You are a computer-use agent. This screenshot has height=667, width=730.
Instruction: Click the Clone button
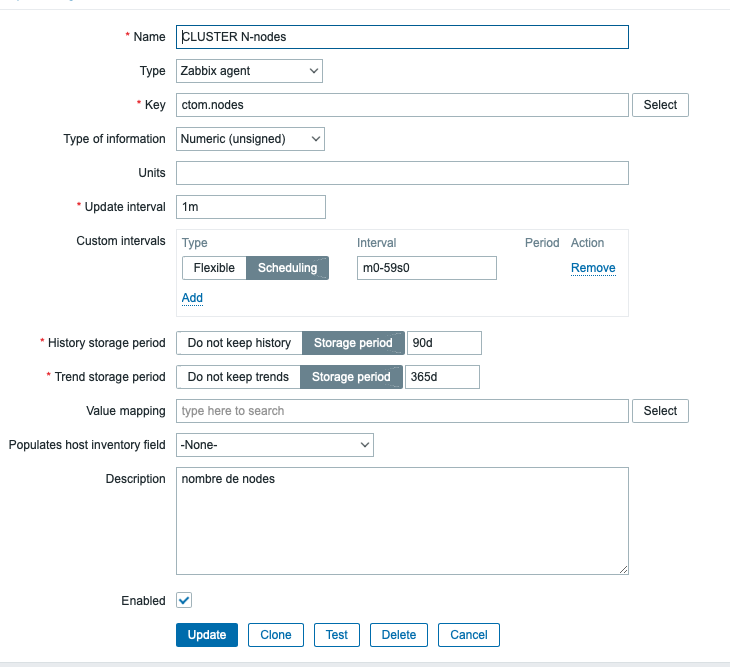pyautogui.click(x=276, y=635)
